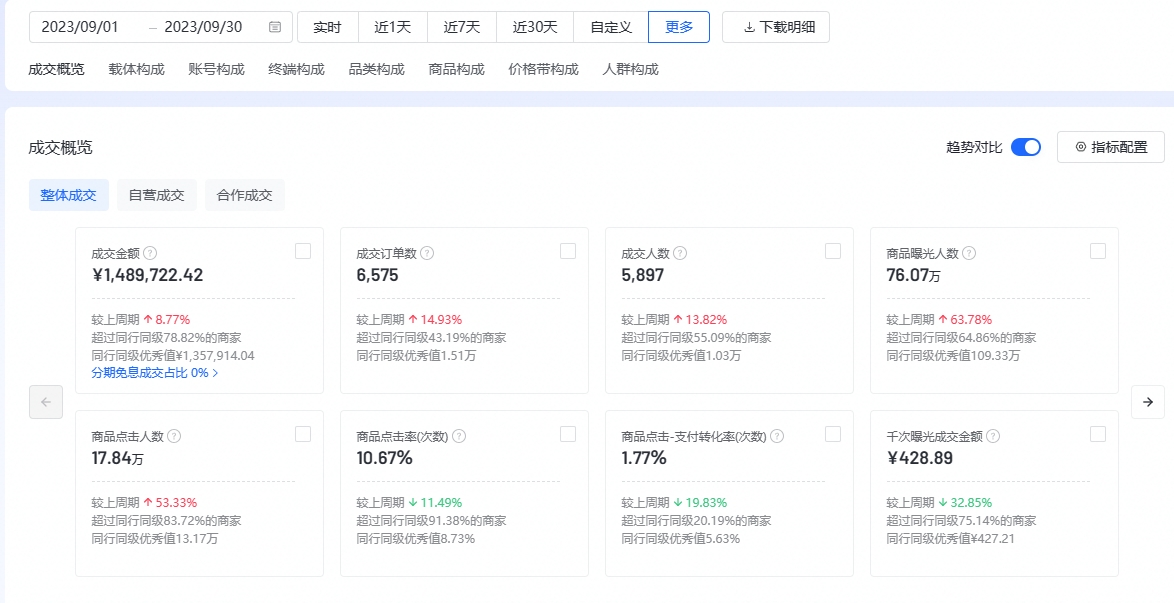Click the 下载明细 button

776,27
